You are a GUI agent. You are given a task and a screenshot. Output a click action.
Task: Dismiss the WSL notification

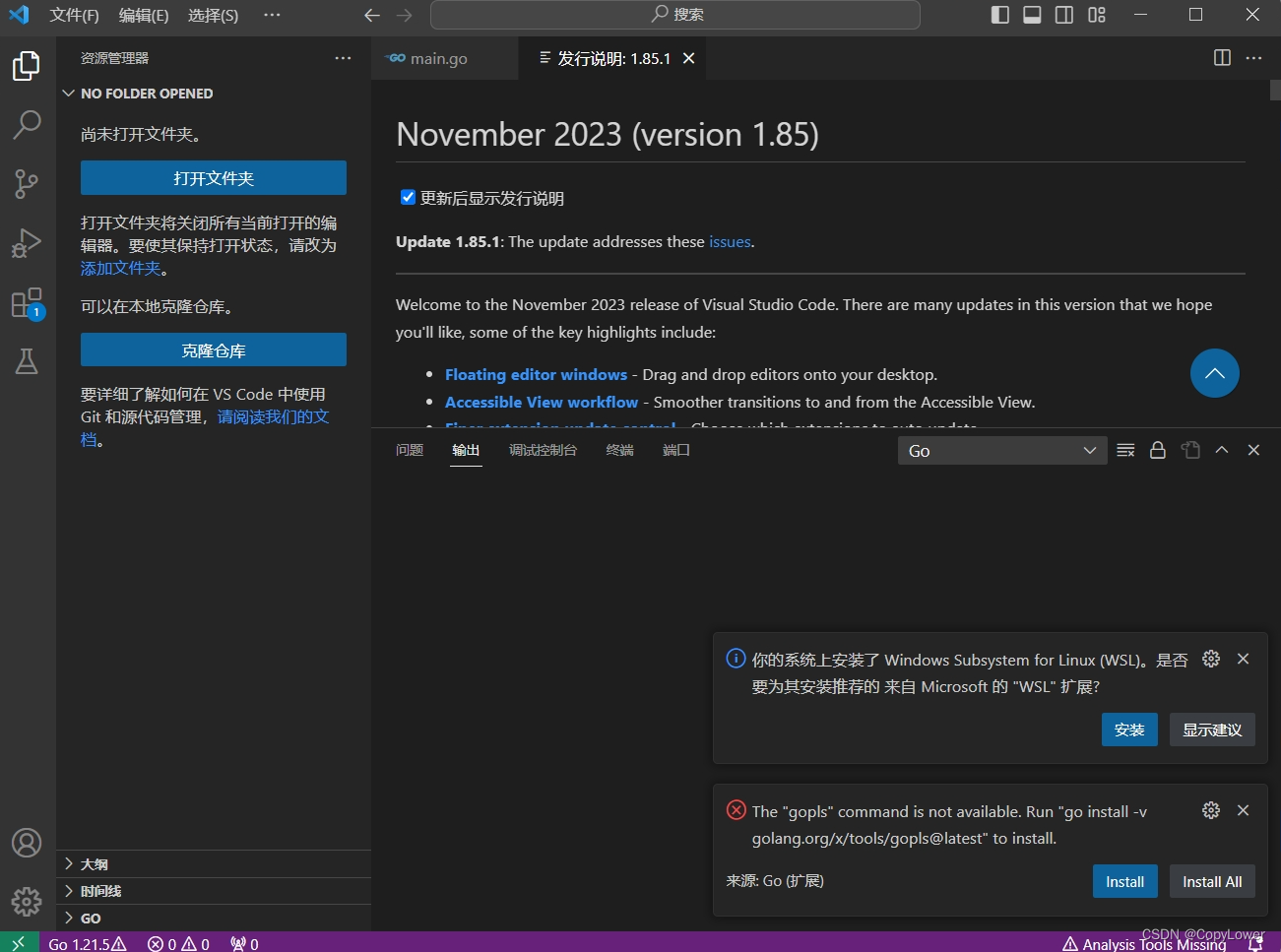1243,659
